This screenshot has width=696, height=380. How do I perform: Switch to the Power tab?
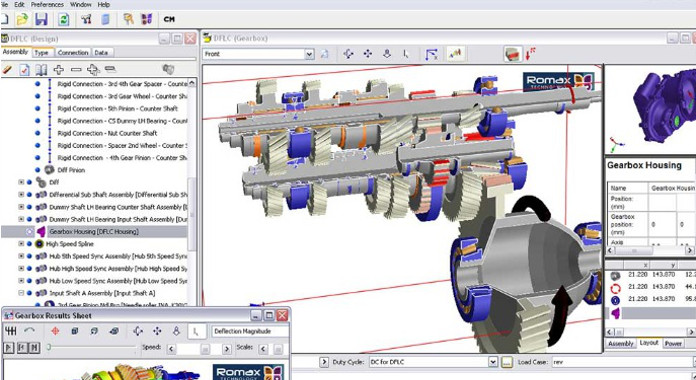coord(673,343)
